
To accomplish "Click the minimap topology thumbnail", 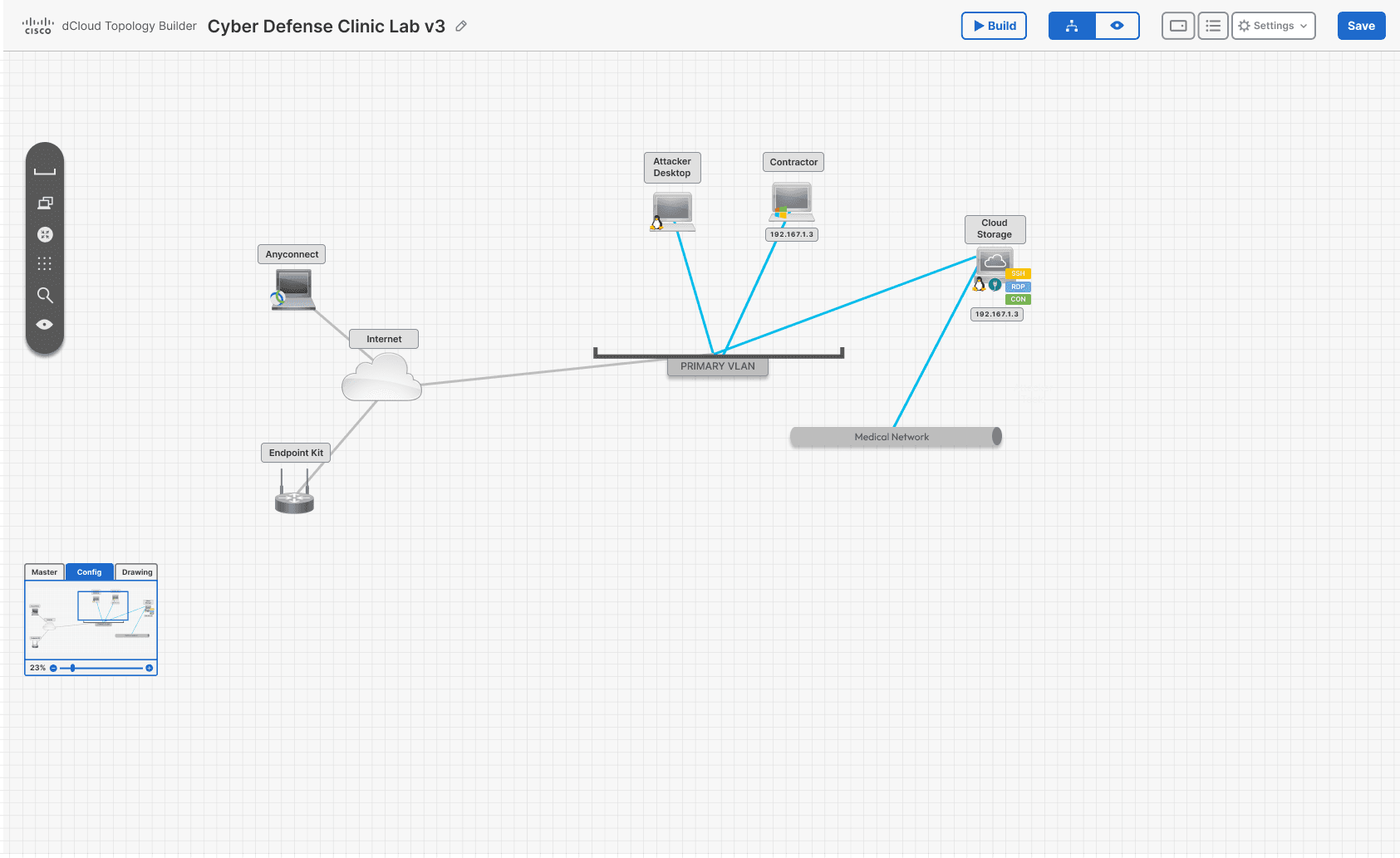I will 91,620.
